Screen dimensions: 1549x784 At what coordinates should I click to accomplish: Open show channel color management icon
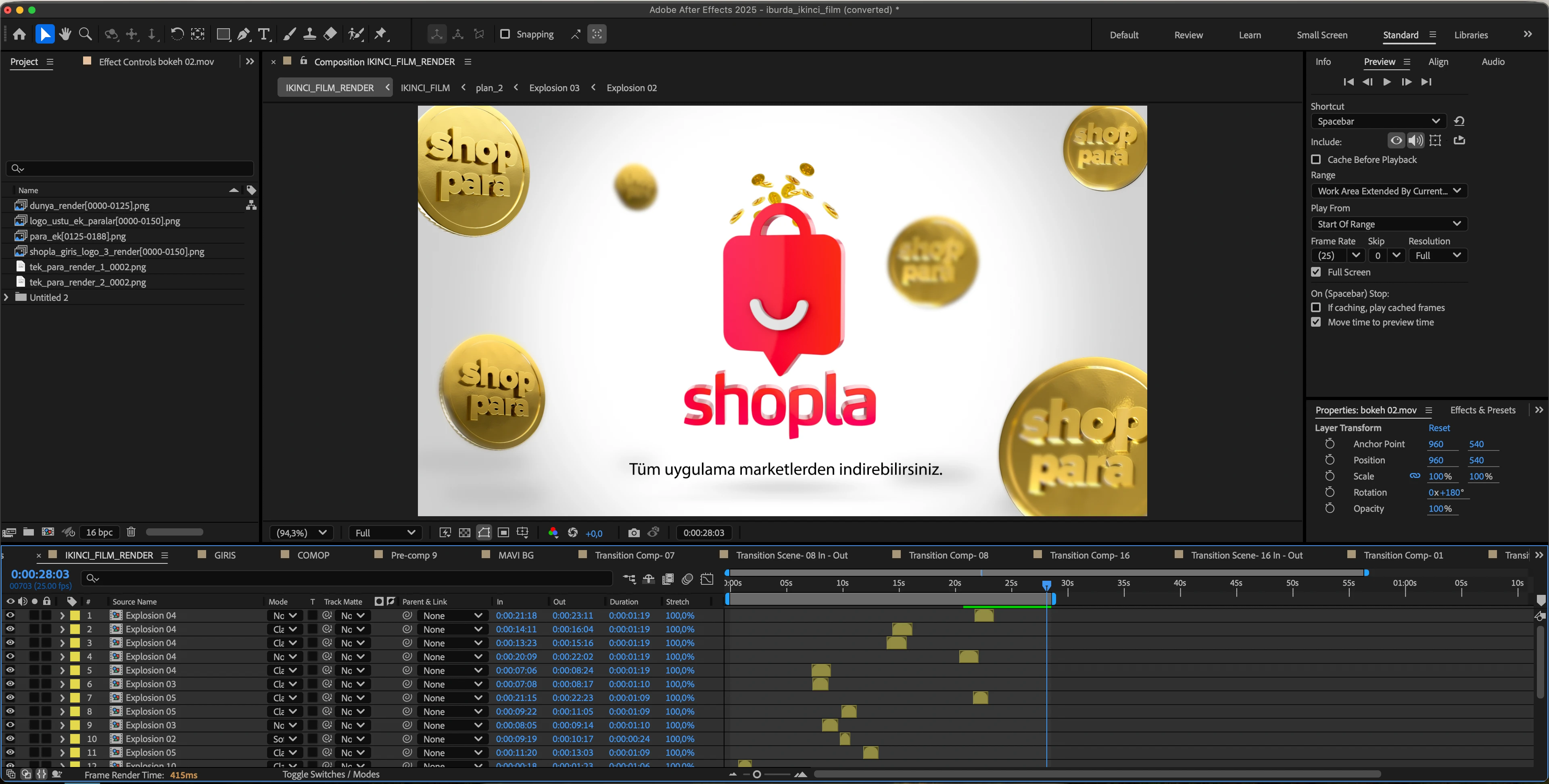click(553, 533)
